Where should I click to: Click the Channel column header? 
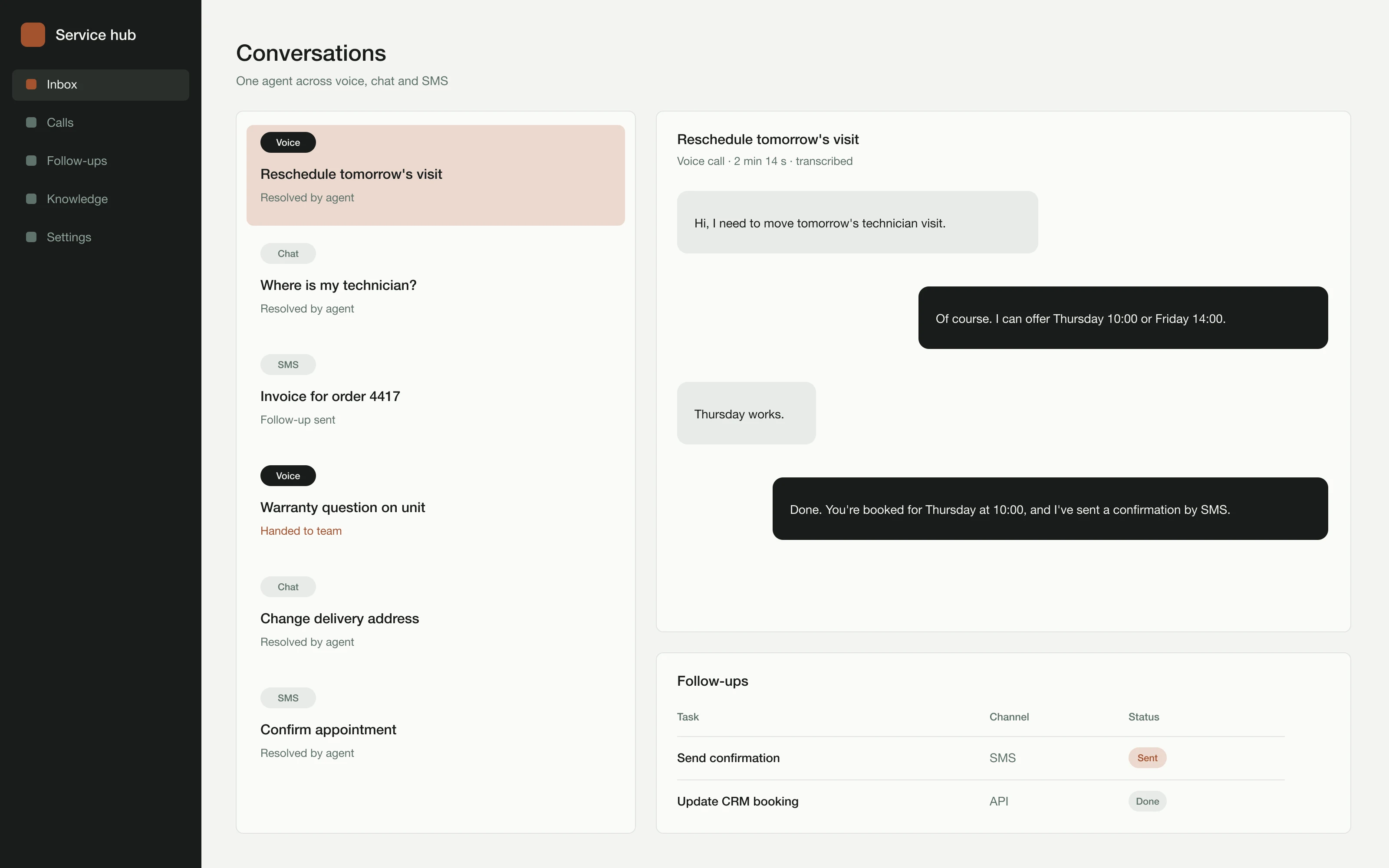point(1009,717)
